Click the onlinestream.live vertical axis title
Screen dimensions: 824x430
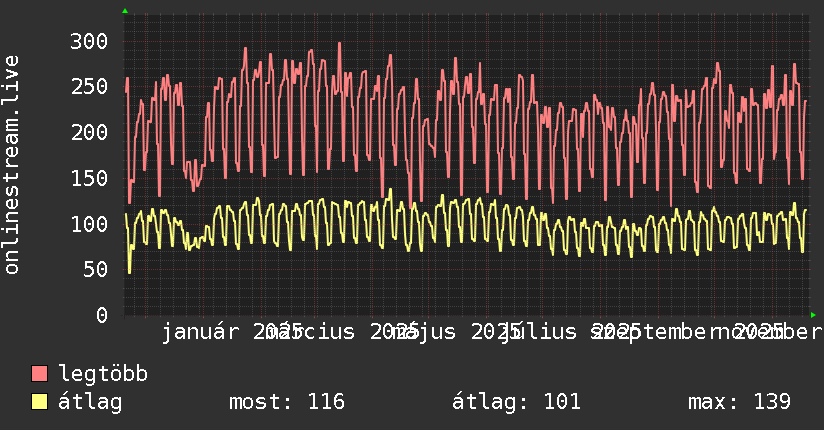click(x=12, y=165)
